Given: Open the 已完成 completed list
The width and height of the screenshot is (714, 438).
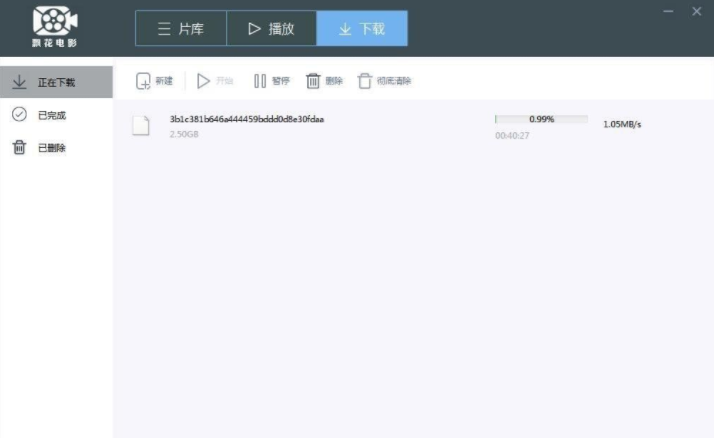Looking at the screenshot, I should (56, 115).
